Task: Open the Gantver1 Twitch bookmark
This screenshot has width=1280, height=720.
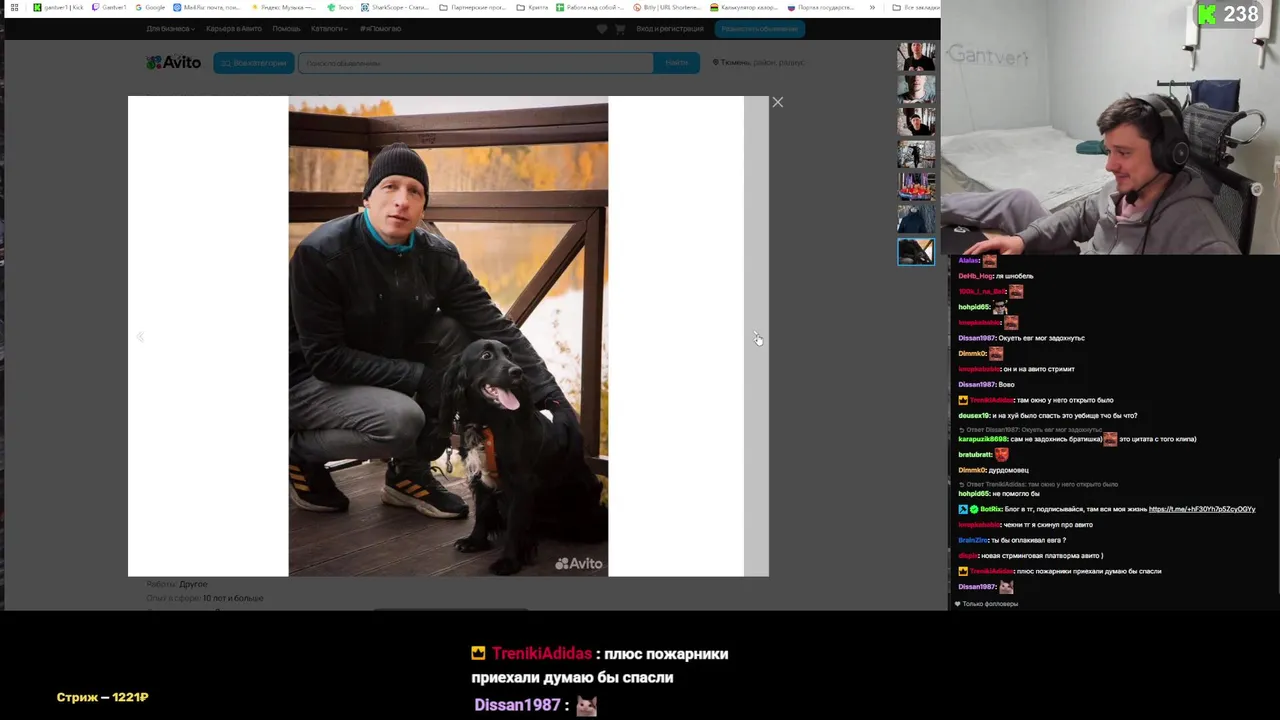Action: tap(109, 7)
